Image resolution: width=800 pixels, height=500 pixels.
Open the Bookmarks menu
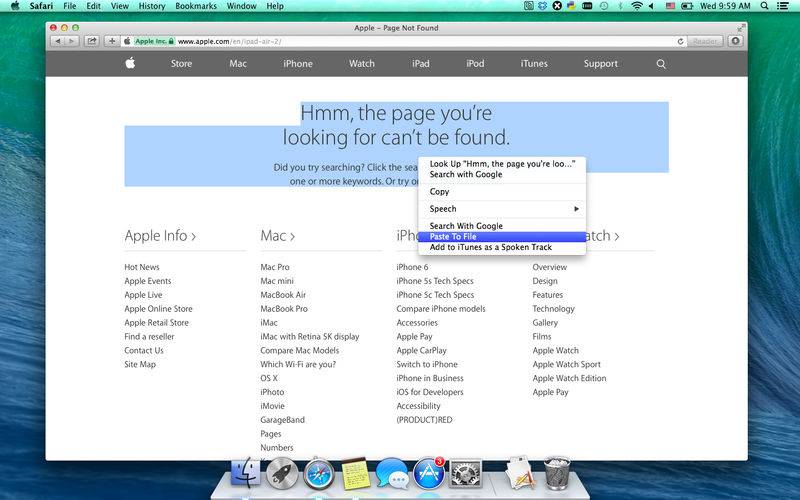pyautogui.click(x=196, y=6)
